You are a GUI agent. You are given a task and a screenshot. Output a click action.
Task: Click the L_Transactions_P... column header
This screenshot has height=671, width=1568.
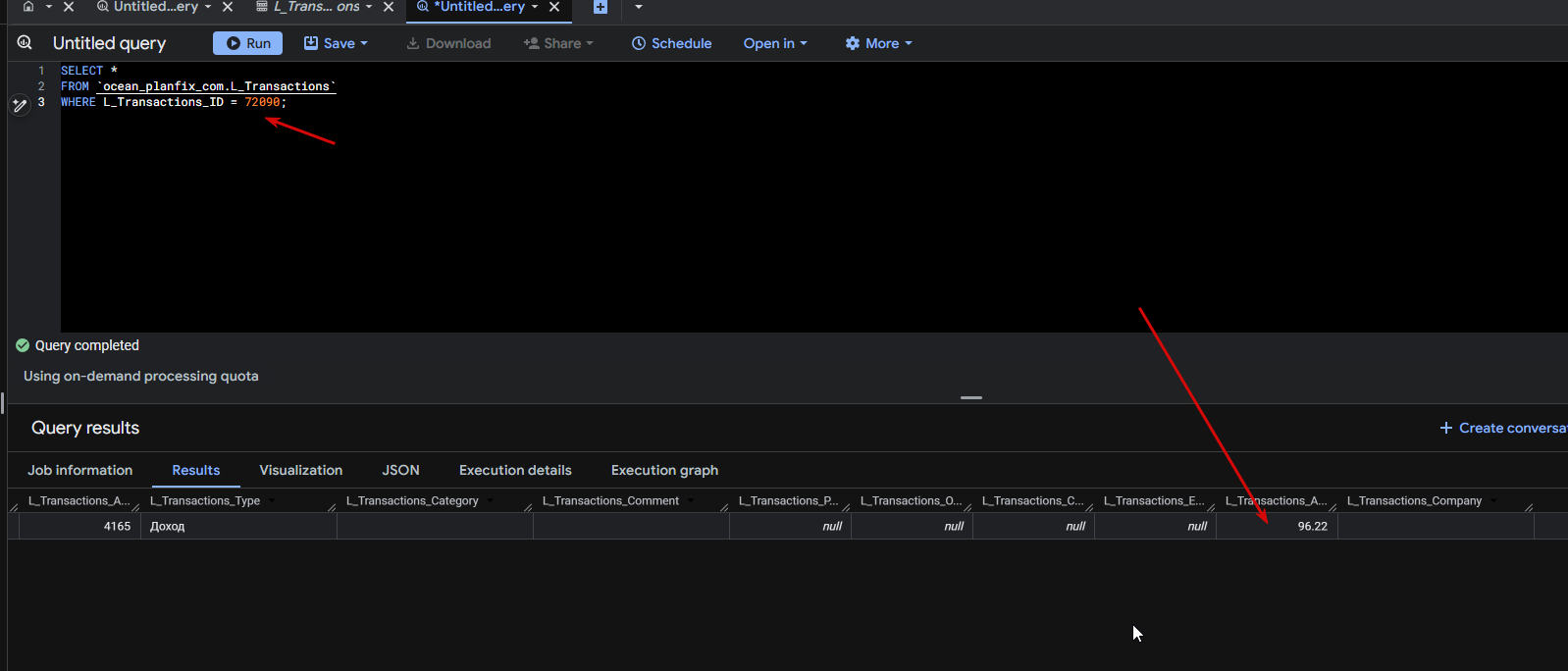point(789,500)
